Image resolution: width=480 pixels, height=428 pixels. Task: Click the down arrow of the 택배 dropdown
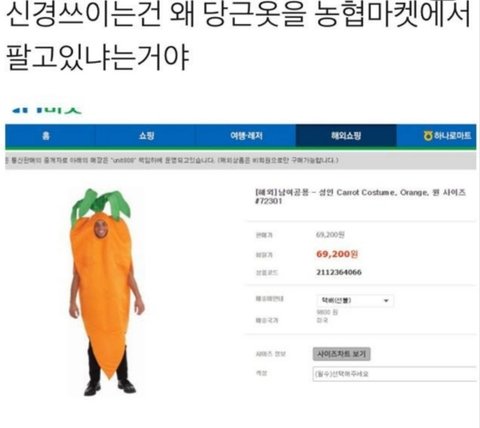386,300
